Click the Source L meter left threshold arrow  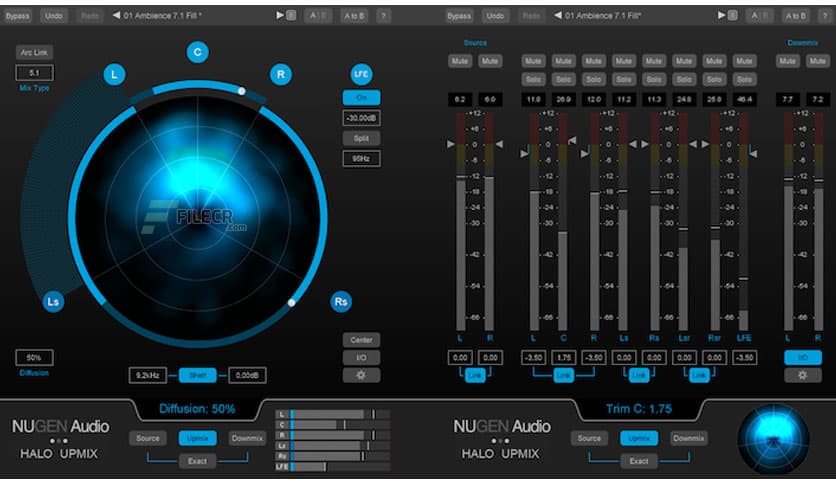tap(451, 144)
